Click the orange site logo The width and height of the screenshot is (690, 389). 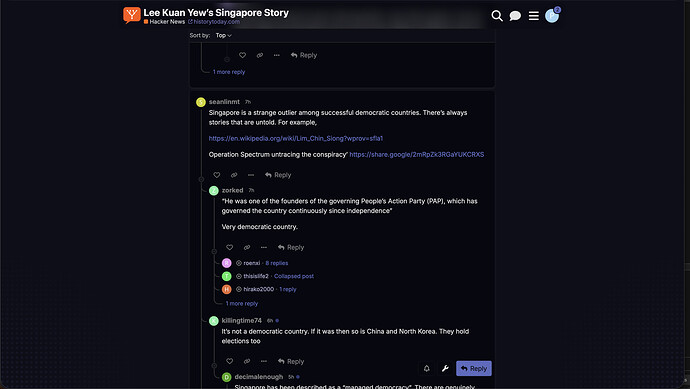point(132,15)
